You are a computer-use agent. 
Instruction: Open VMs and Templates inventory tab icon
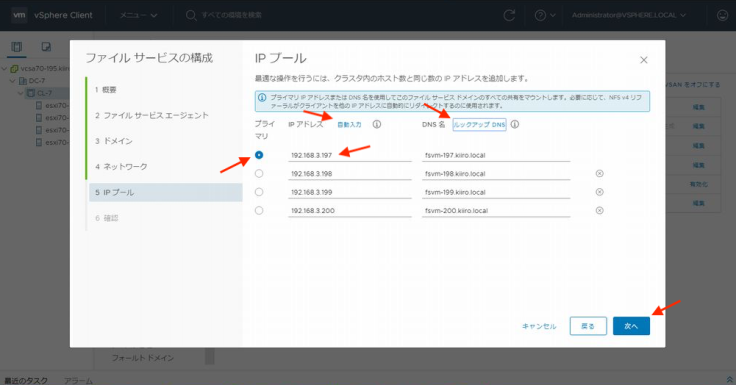[x=46, y=46]
